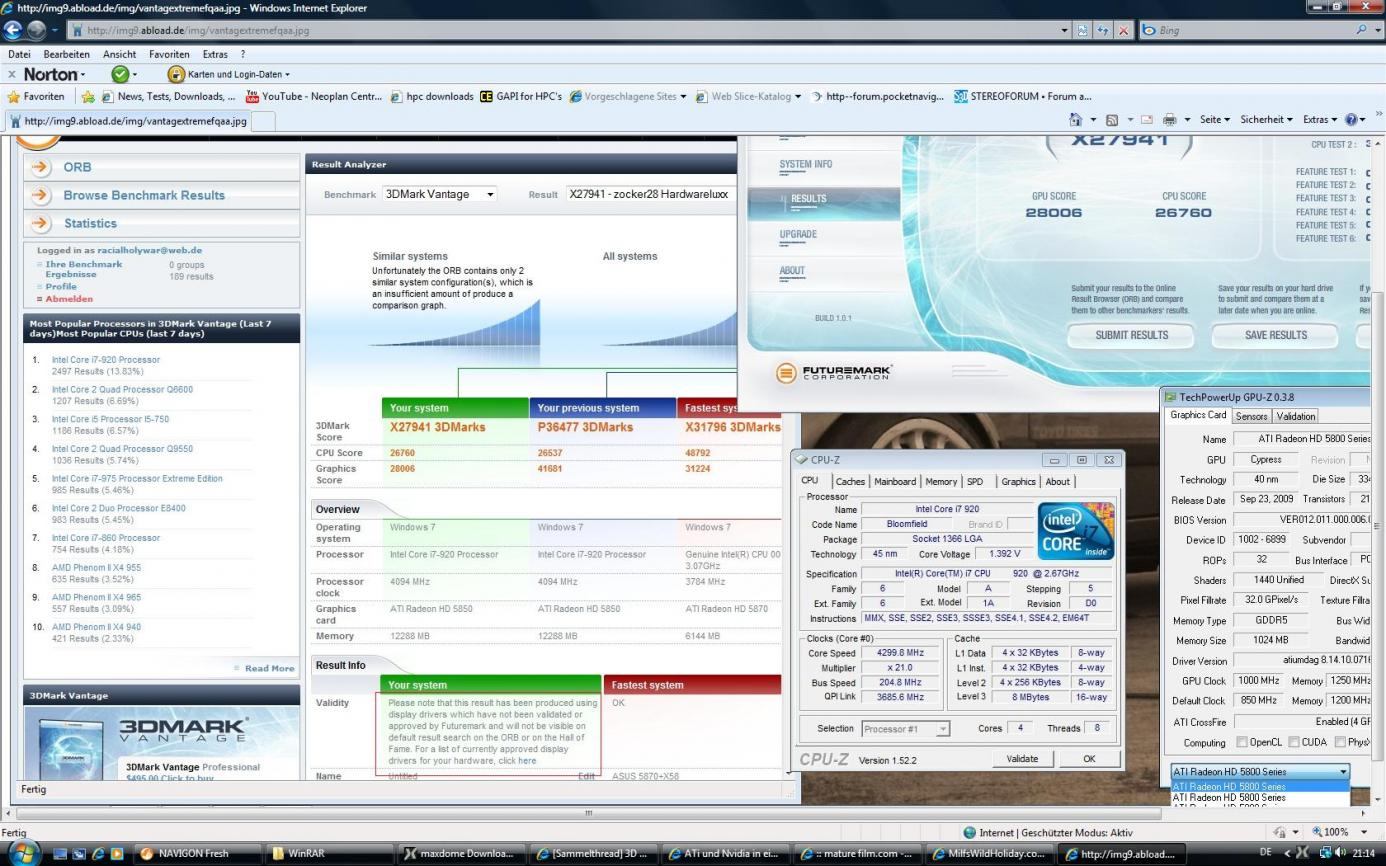Switch to the Memory tab in CPU-Z
Screen dimensions: 1386x866
(941, 481)
